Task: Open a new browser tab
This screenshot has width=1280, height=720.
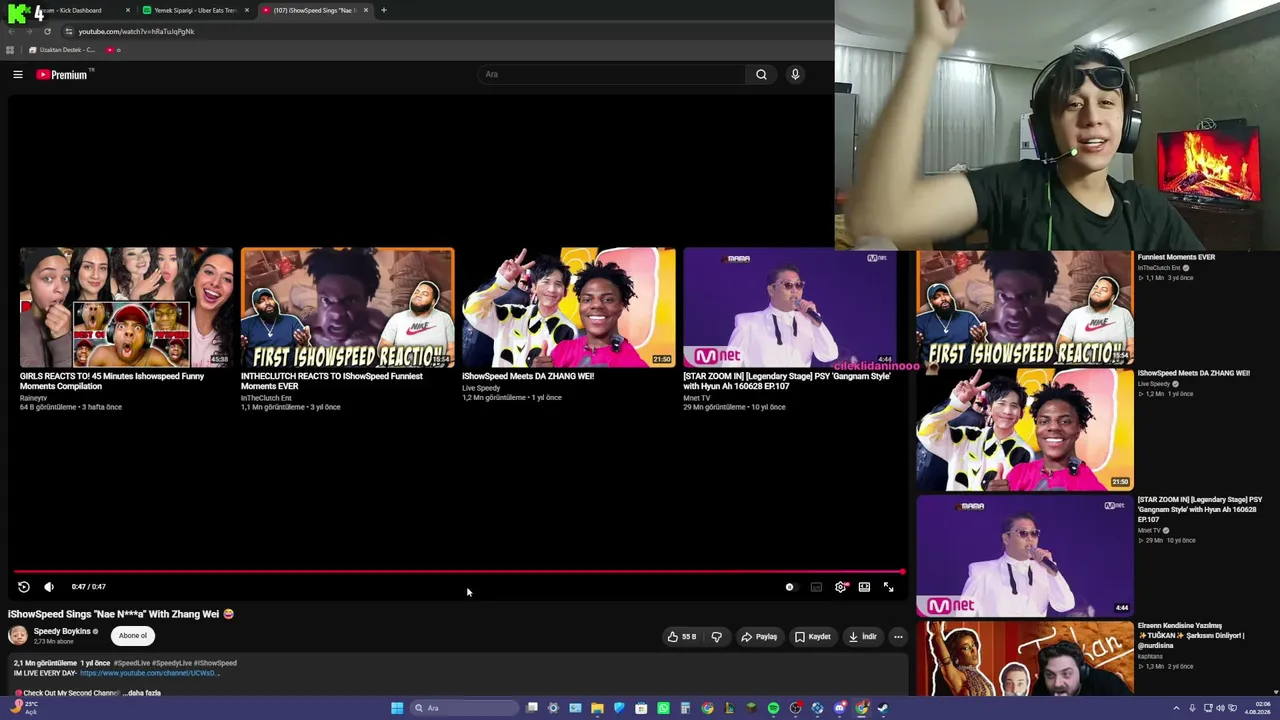Action: click(383, 10)
